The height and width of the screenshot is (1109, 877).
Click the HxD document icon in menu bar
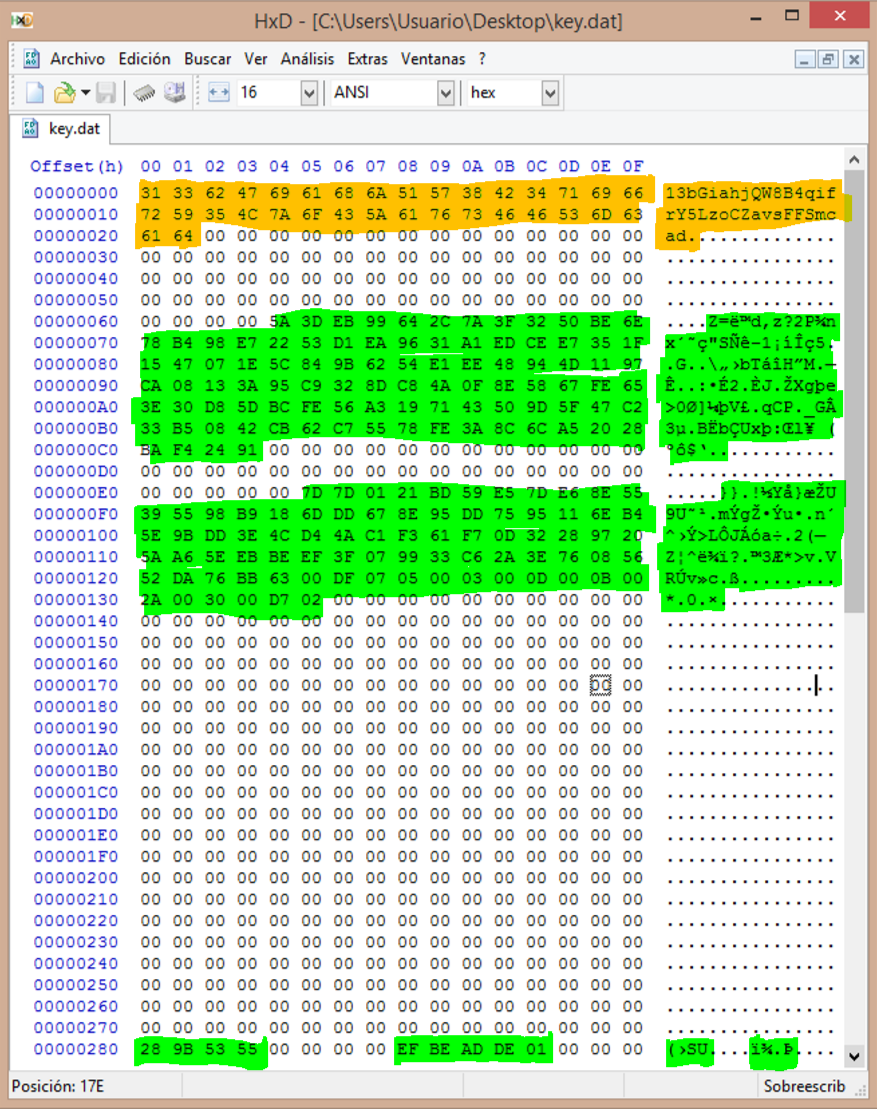click(31, 59)
